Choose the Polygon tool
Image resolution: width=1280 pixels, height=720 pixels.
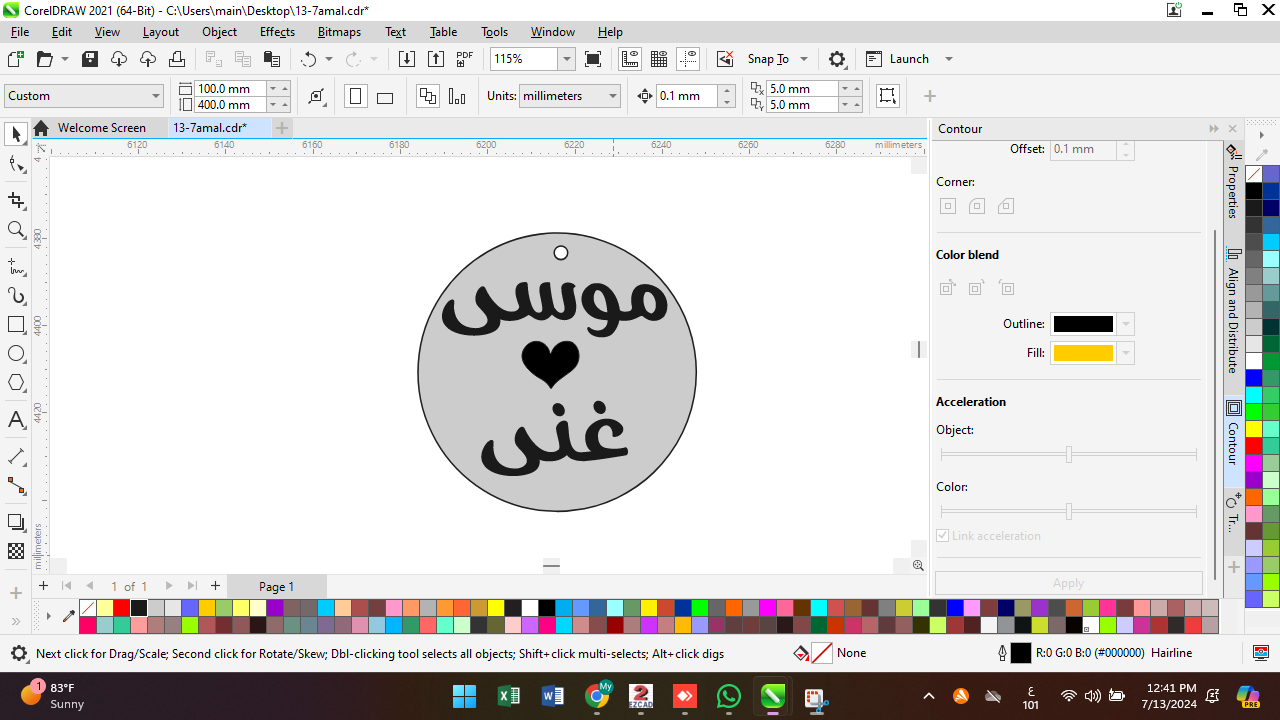[x=16, y=383]
